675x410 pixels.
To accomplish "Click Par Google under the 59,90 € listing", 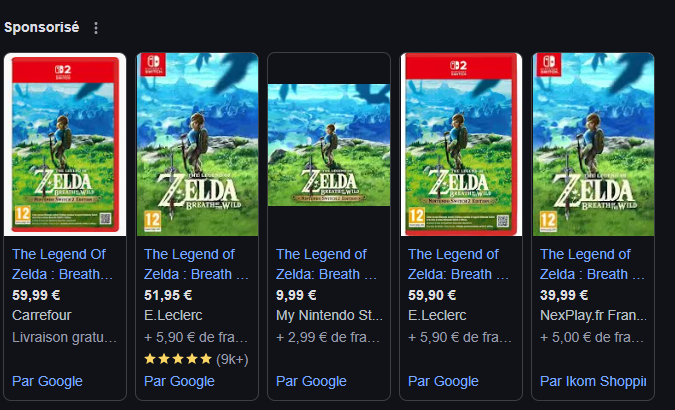I will tap(443, 381).
